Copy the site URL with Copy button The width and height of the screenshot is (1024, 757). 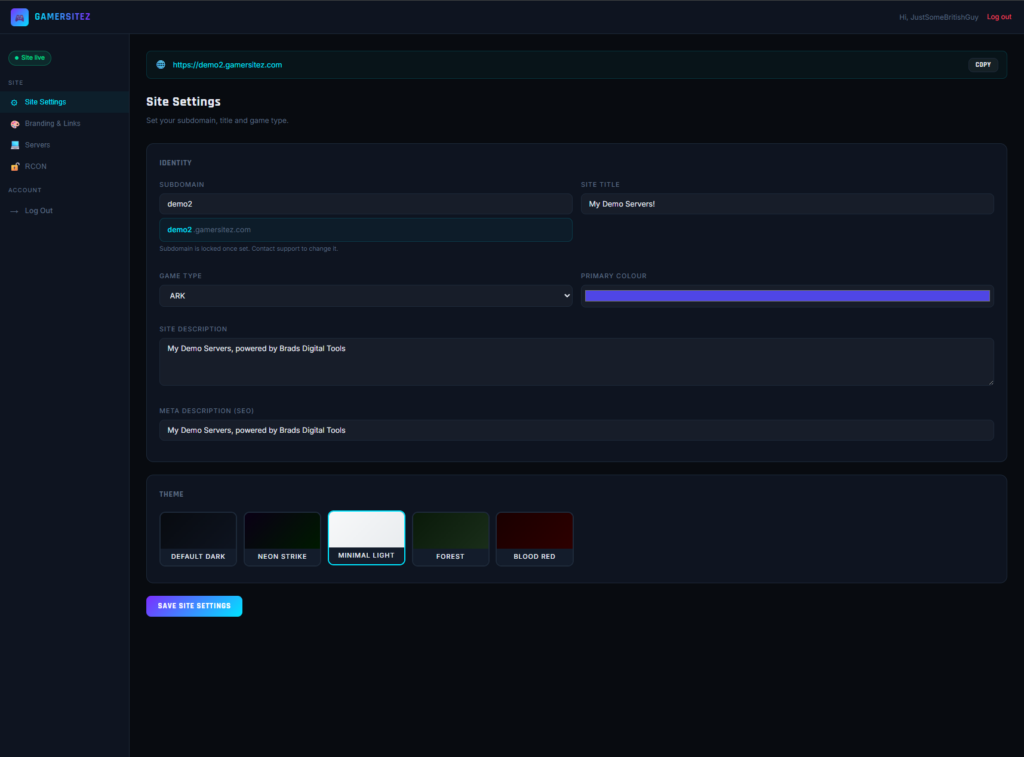[x=982, y=65]
